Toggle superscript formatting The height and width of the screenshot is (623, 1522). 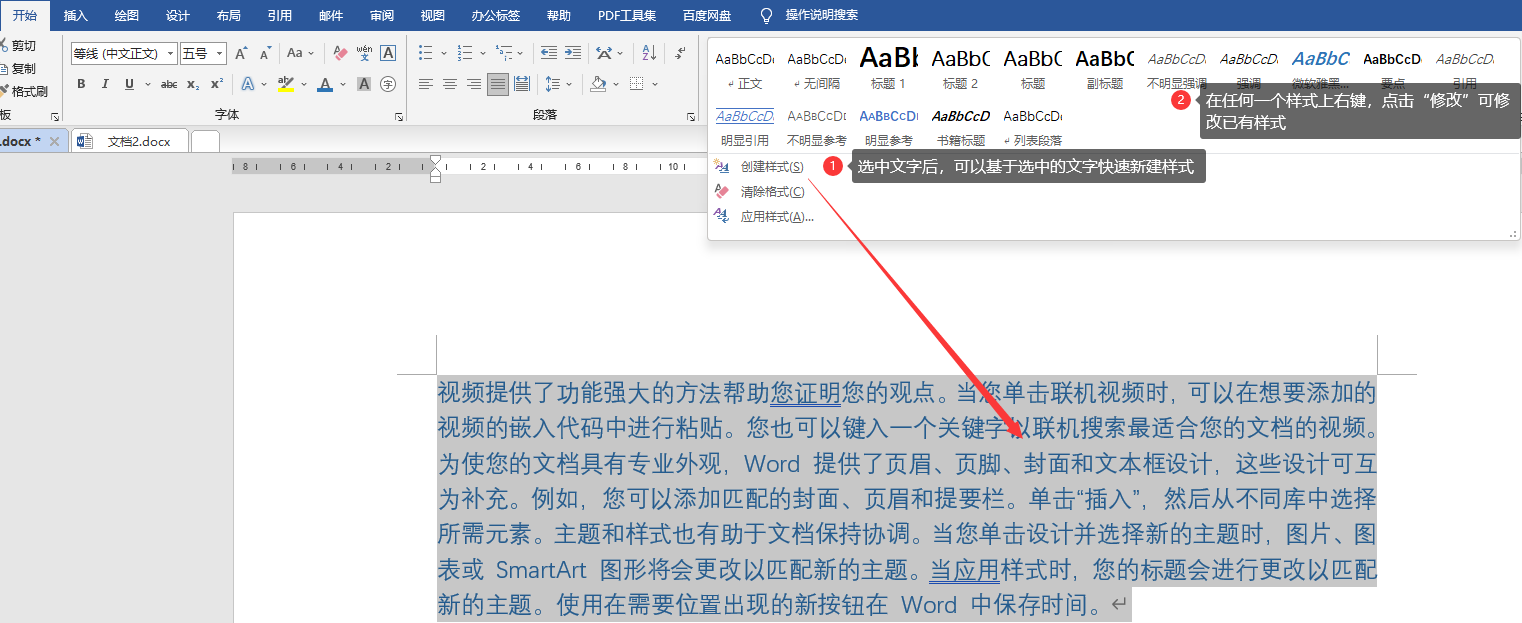[x=217, y=84]
